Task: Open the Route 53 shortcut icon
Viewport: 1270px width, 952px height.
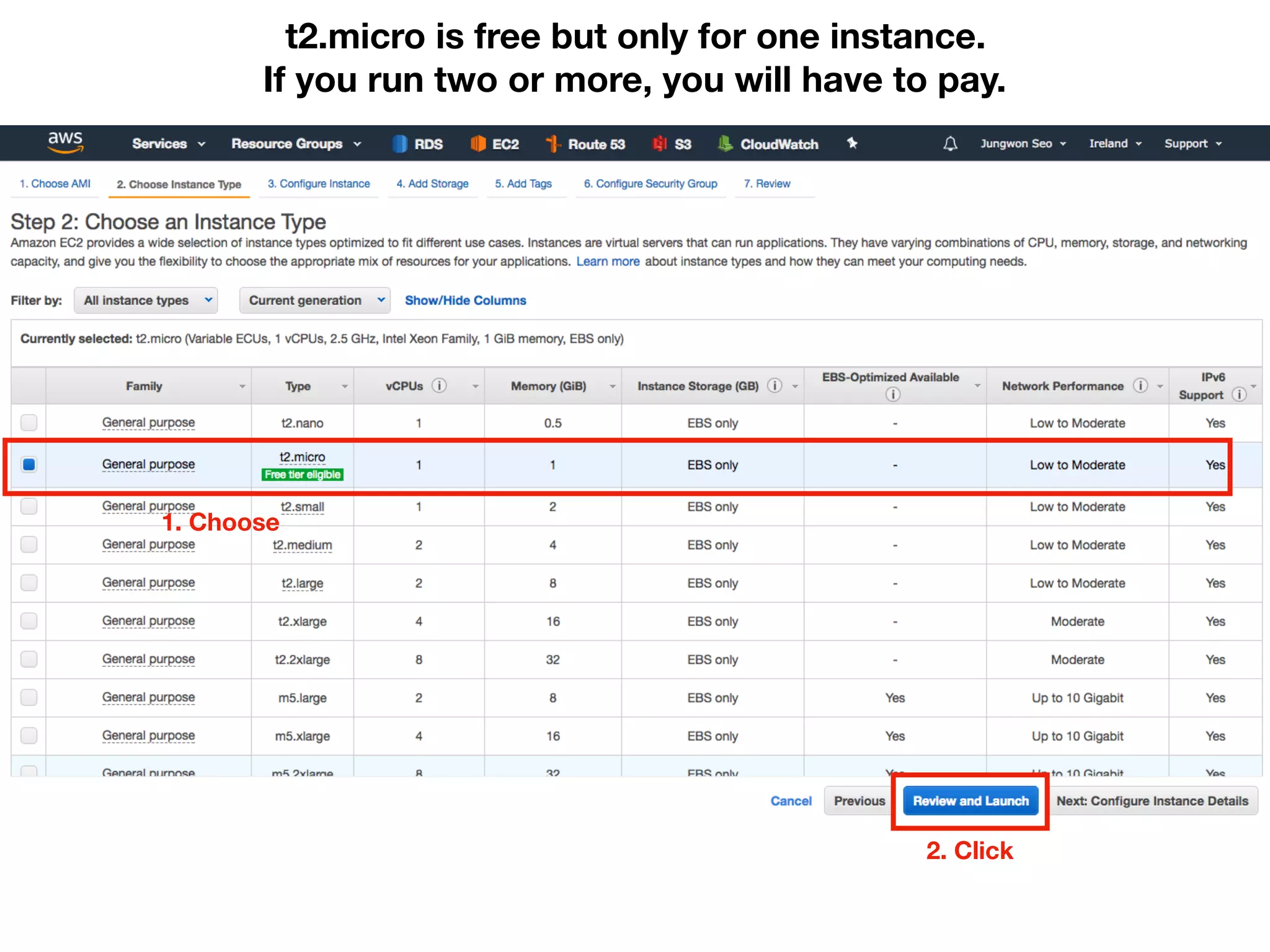Action: [x=553, y=144]
